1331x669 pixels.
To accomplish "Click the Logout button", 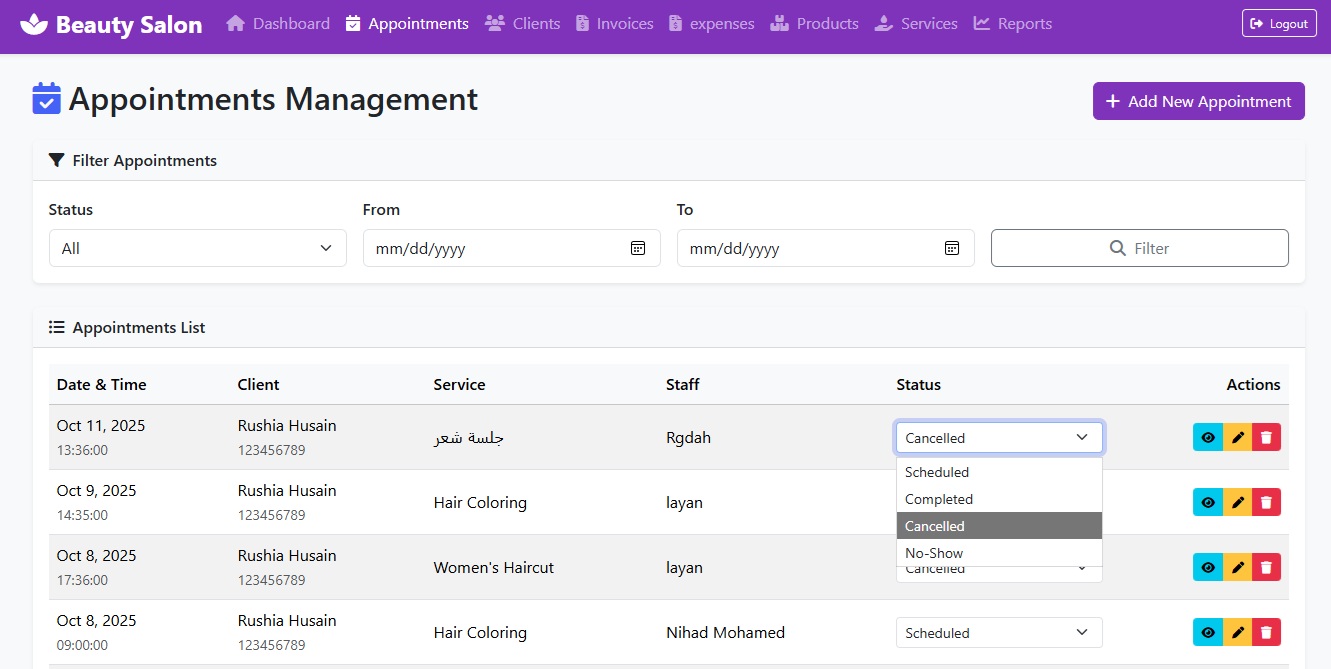I will click(x=1279, y=23).
